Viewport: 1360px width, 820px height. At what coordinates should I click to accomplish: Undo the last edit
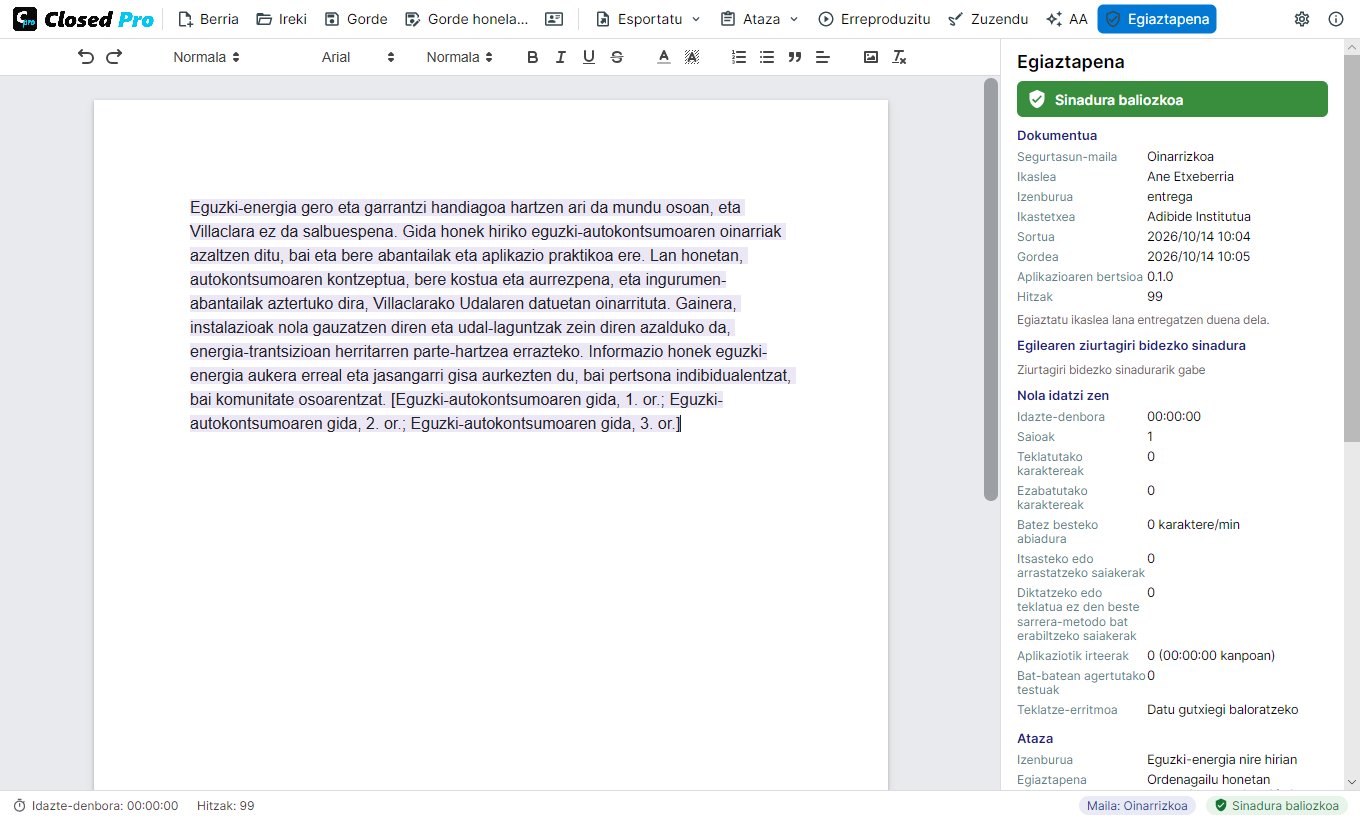tap(86, 57)
